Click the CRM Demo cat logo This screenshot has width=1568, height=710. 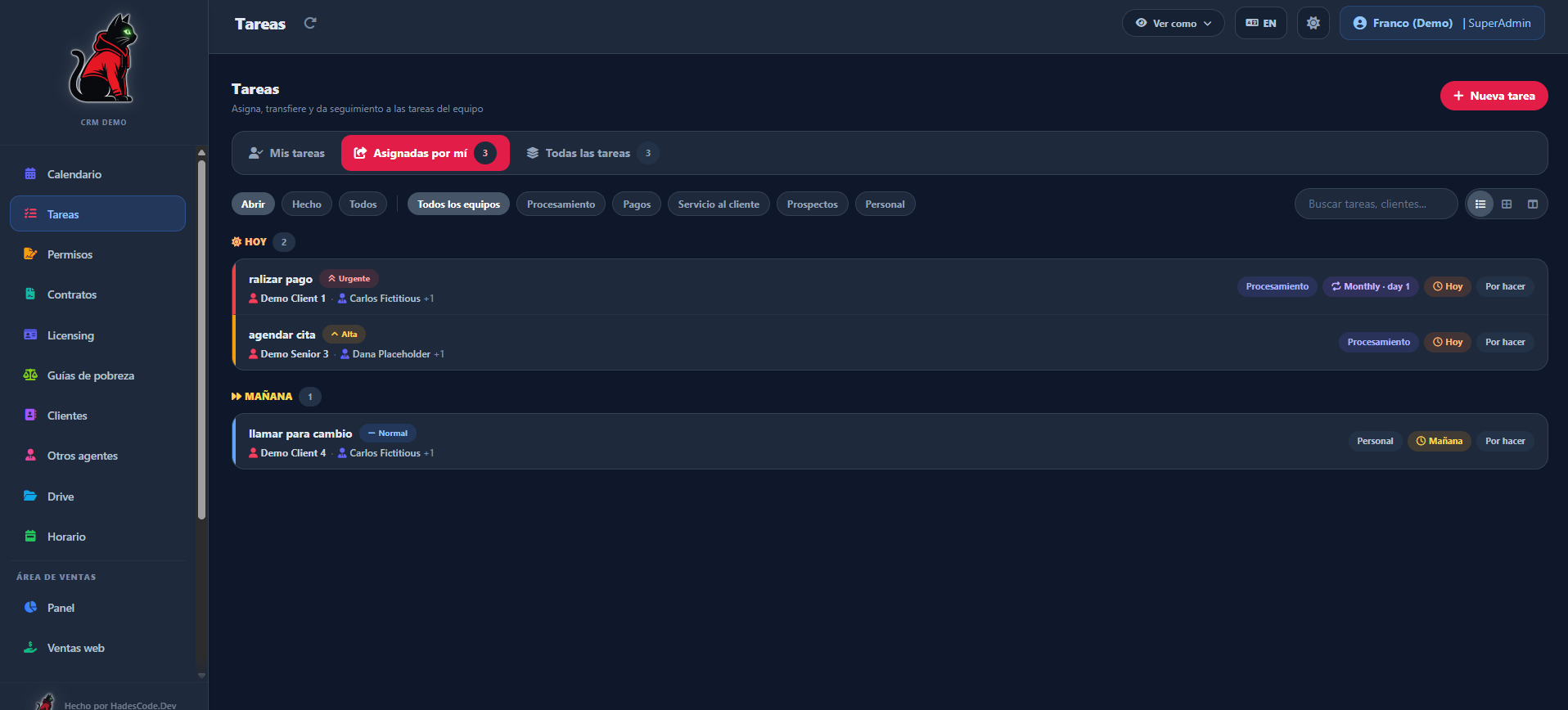[103, 59]
